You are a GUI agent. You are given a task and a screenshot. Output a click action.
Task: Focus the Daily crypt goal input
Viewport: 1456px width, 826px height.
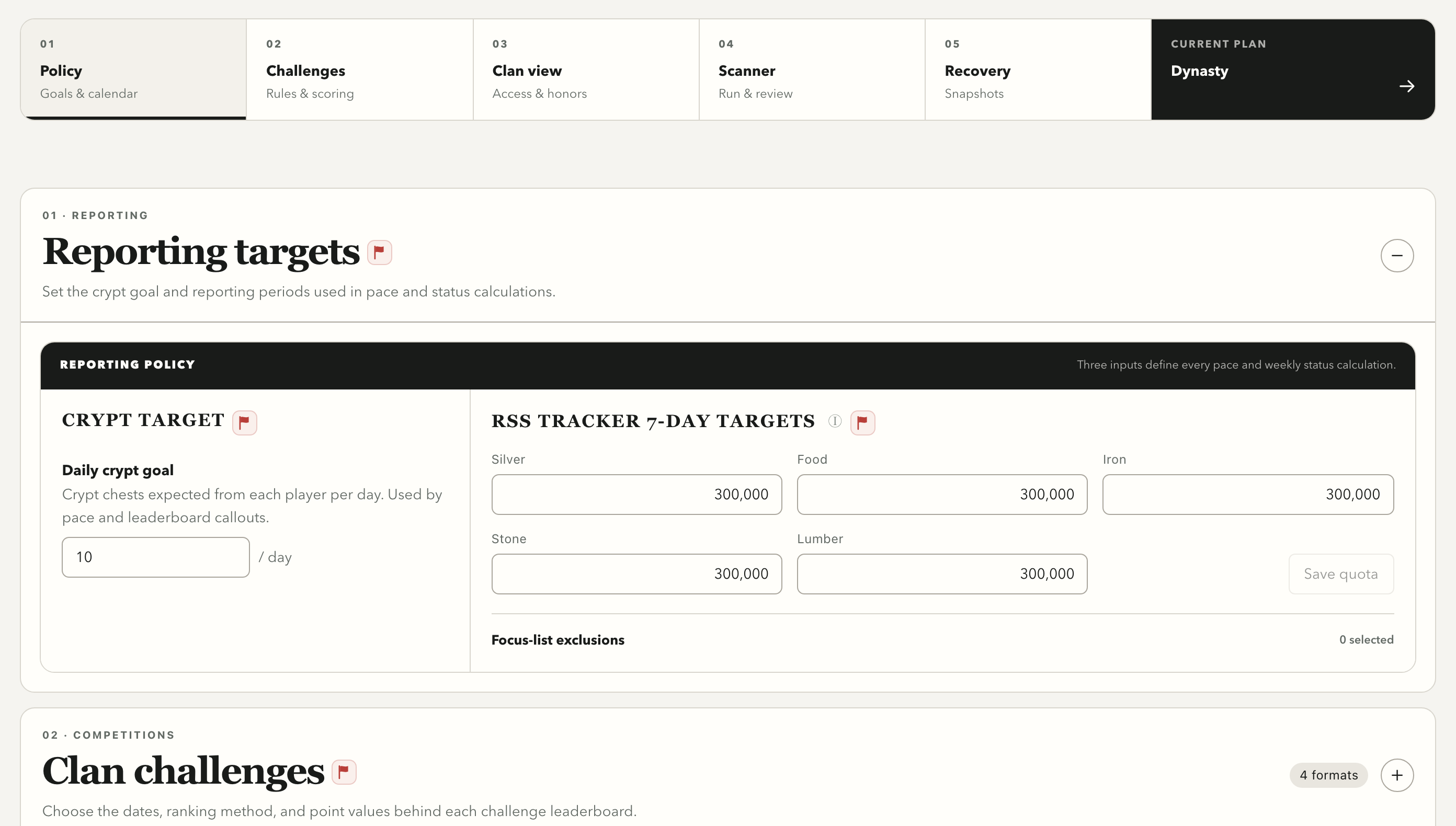click(x=155, y=557)
